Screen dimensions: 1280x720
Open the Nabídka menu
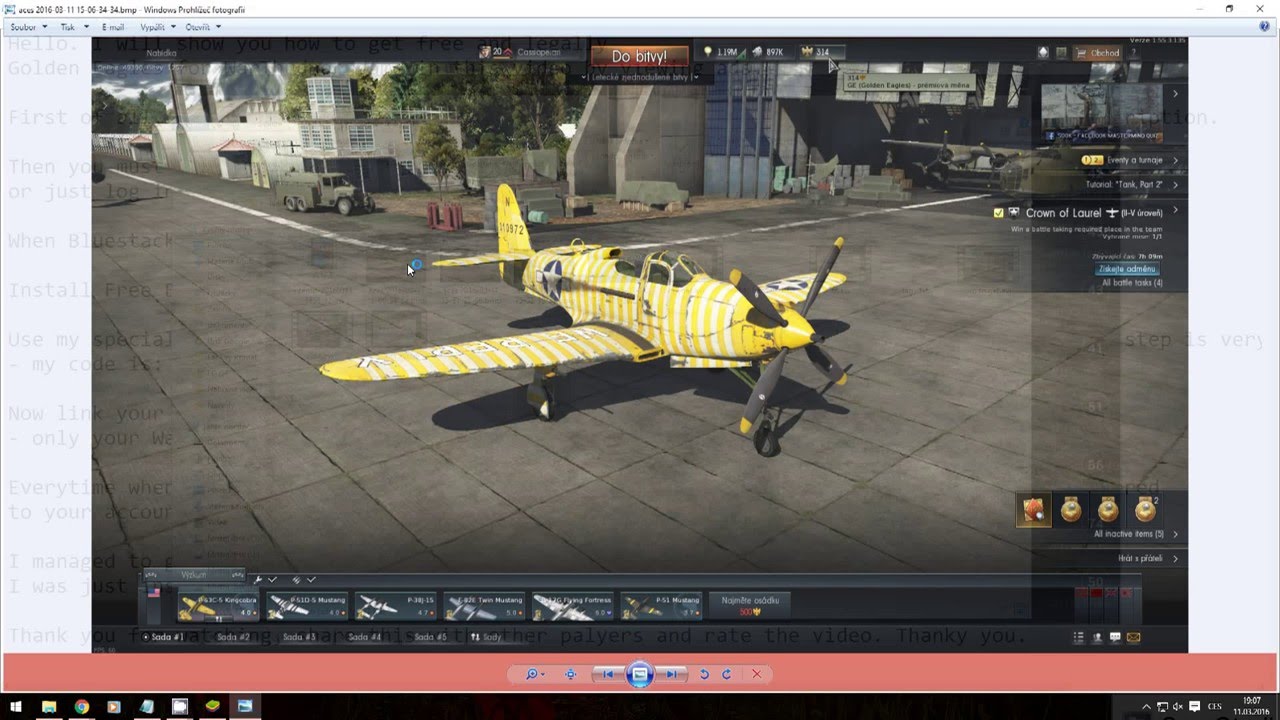coord(161,53)
